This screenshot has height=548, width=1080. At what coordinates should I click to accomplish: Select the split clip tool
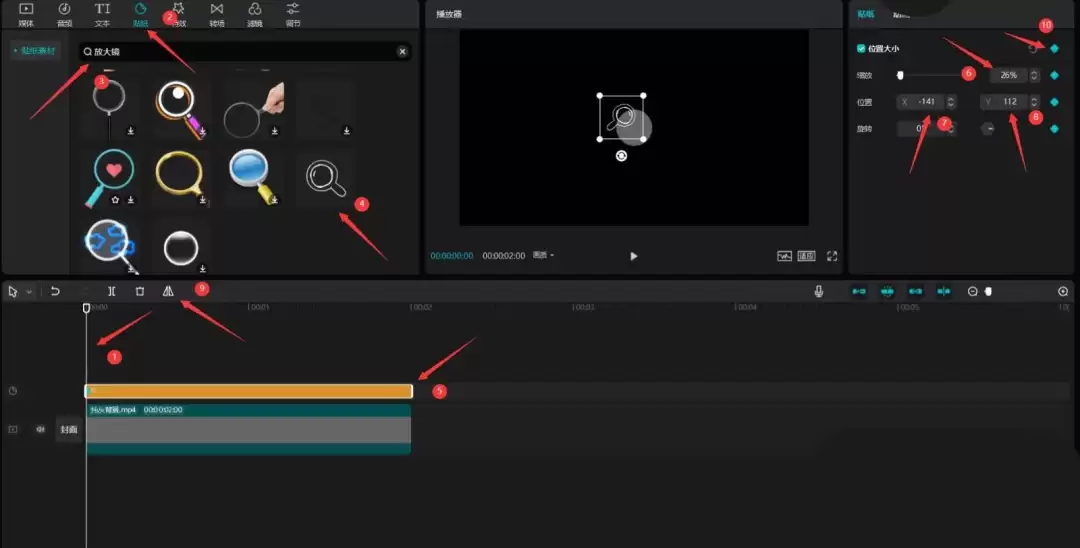point(112,291)
